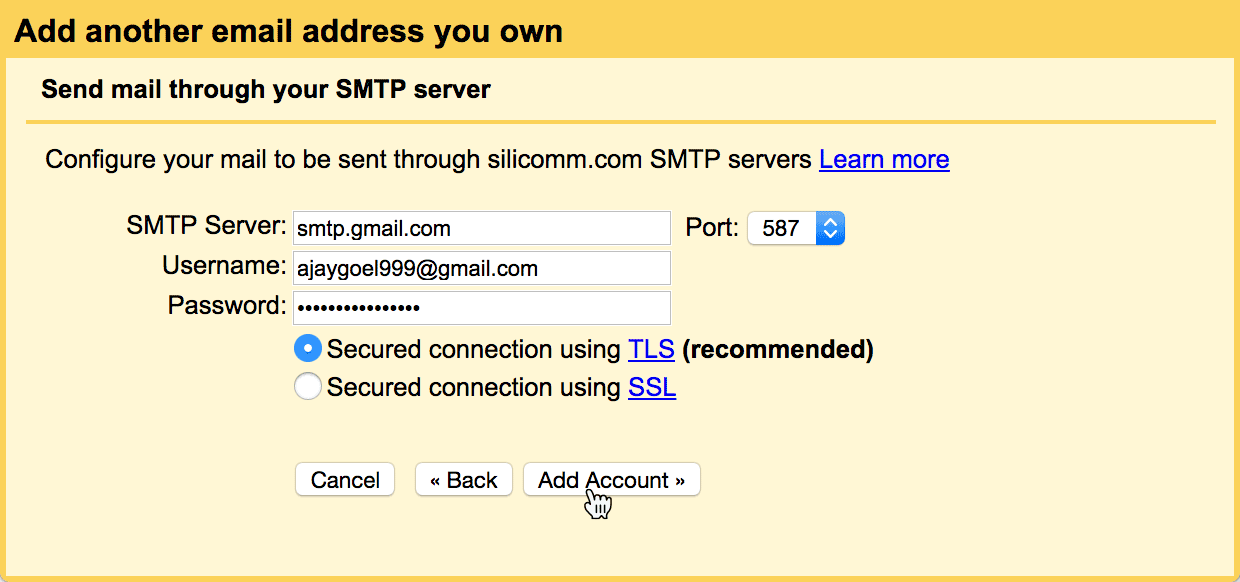Viewport: 1240px width, 582px height.
Task: Click the "Username:" label
Action: pos(224,266)
